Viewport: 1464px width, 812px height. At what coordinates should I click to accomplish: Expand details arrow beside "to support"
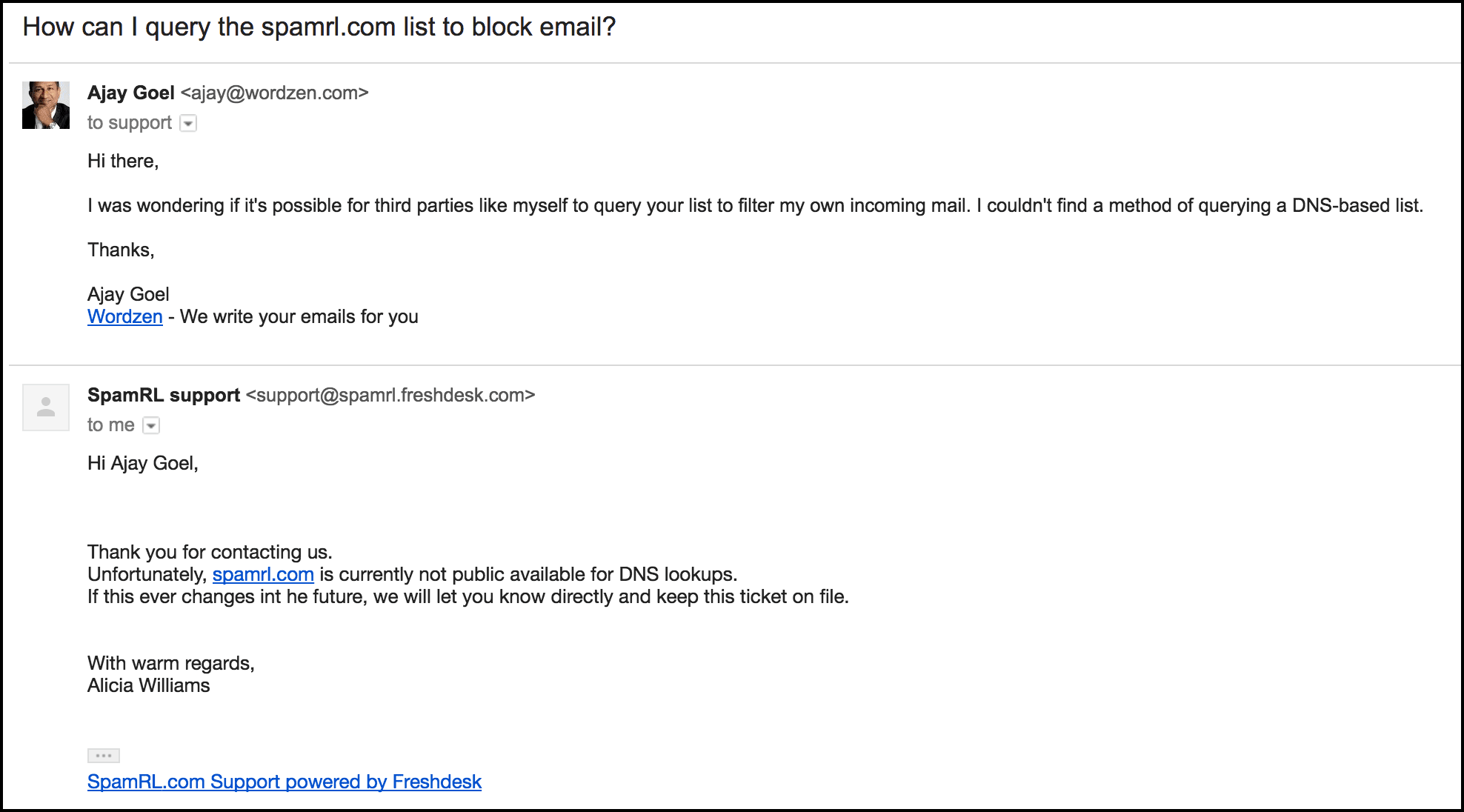coord(189,124)
